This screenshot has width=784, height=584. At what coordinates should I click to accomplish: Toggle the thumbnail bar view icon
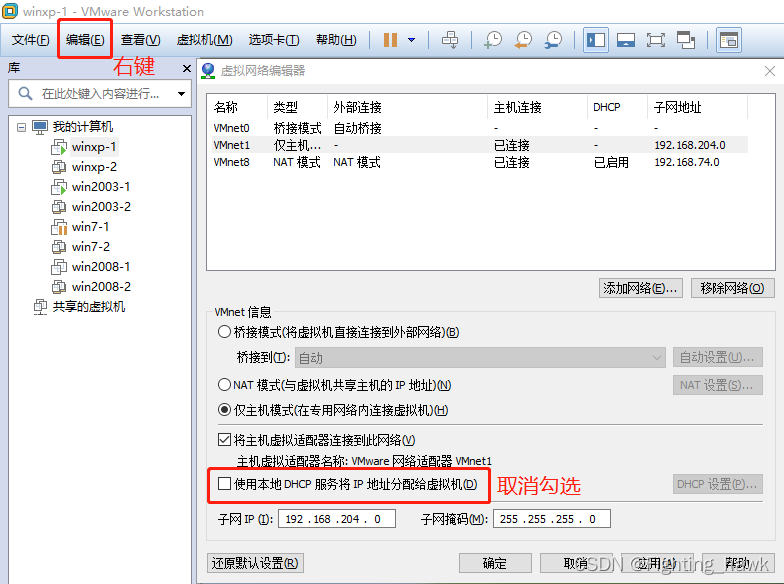[626, 40]
